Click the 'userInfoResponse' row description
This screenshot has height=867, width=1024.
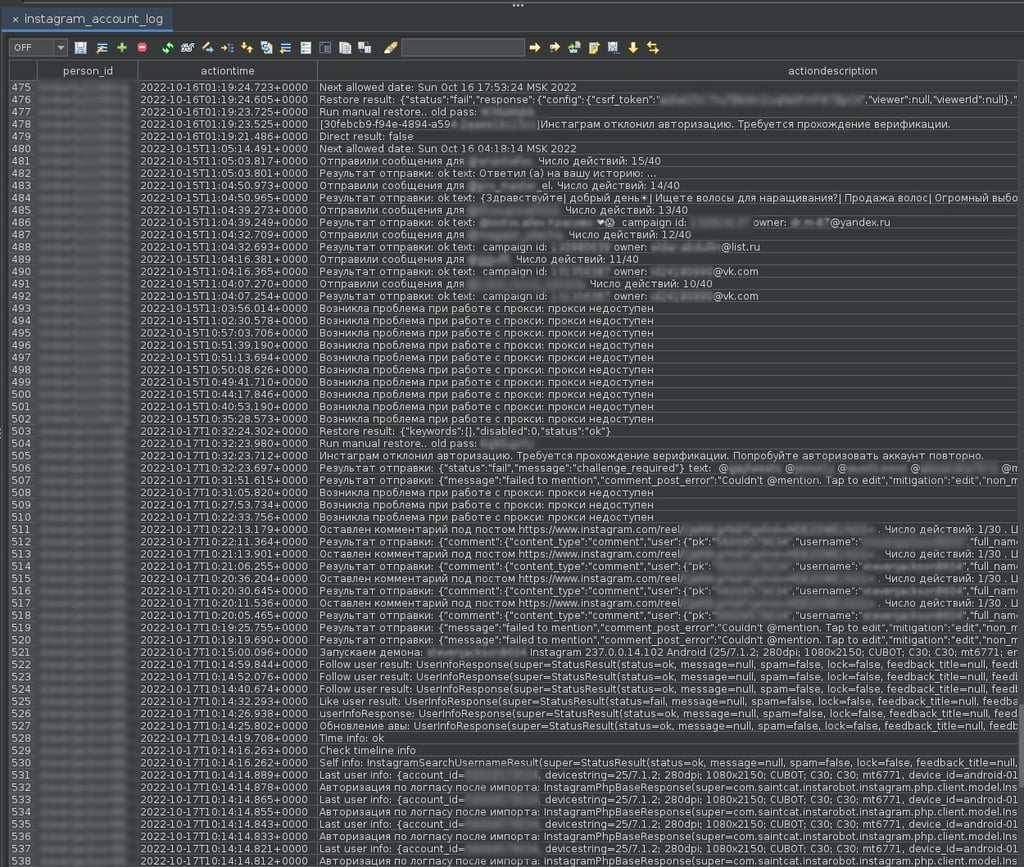(669, 714)
